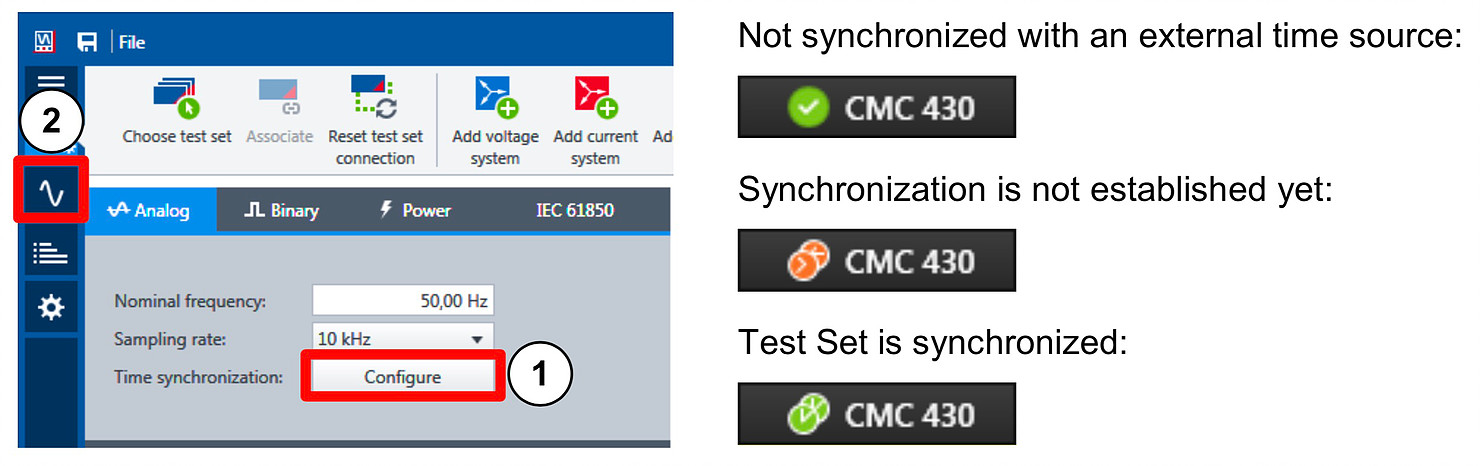Open the Sampling rate dropdown
Viewport: 1480px width, 466px height.
[402, 339]
